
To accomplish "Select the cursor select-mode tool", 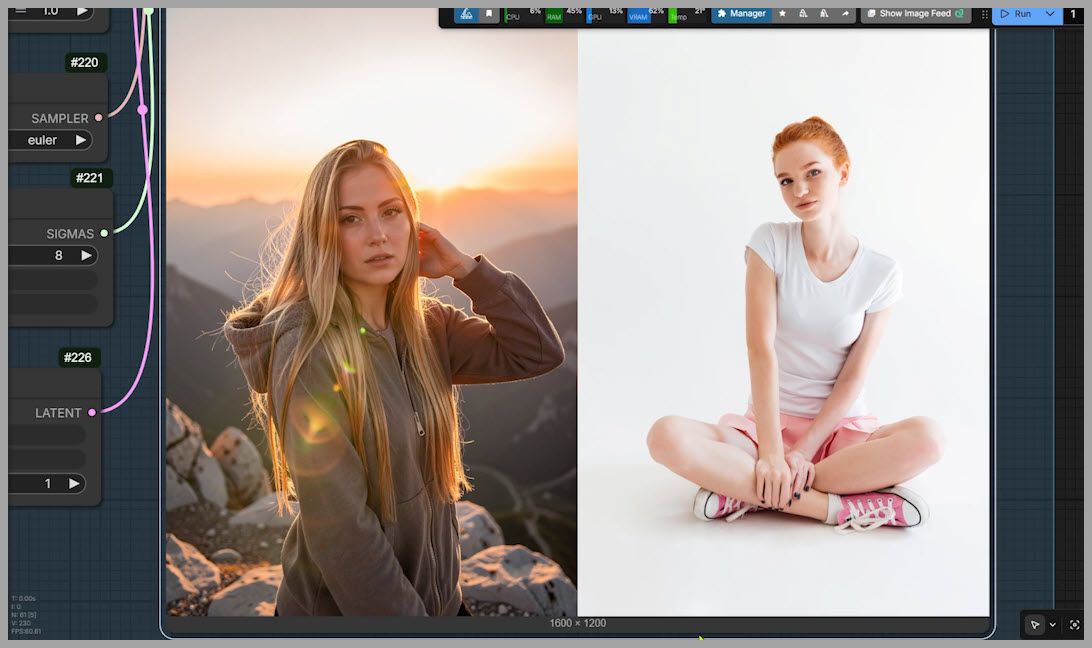I will [x=1034, y=625].
